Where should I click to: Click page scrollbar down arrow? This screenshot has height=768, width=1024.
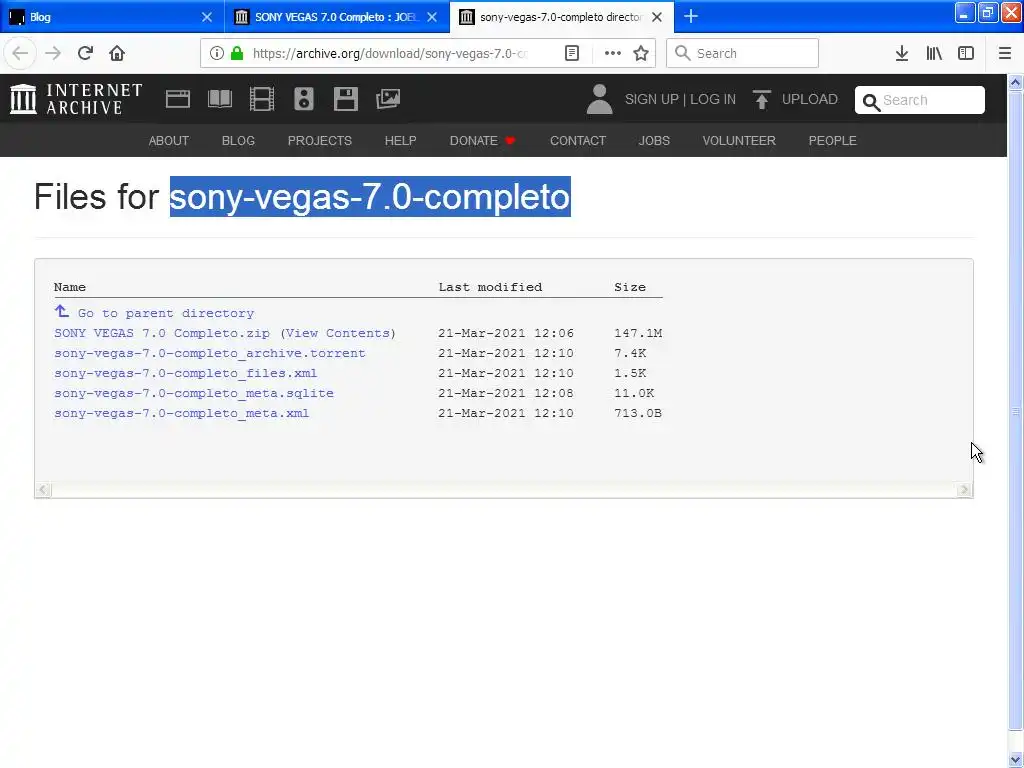[x=1016, y=760]
